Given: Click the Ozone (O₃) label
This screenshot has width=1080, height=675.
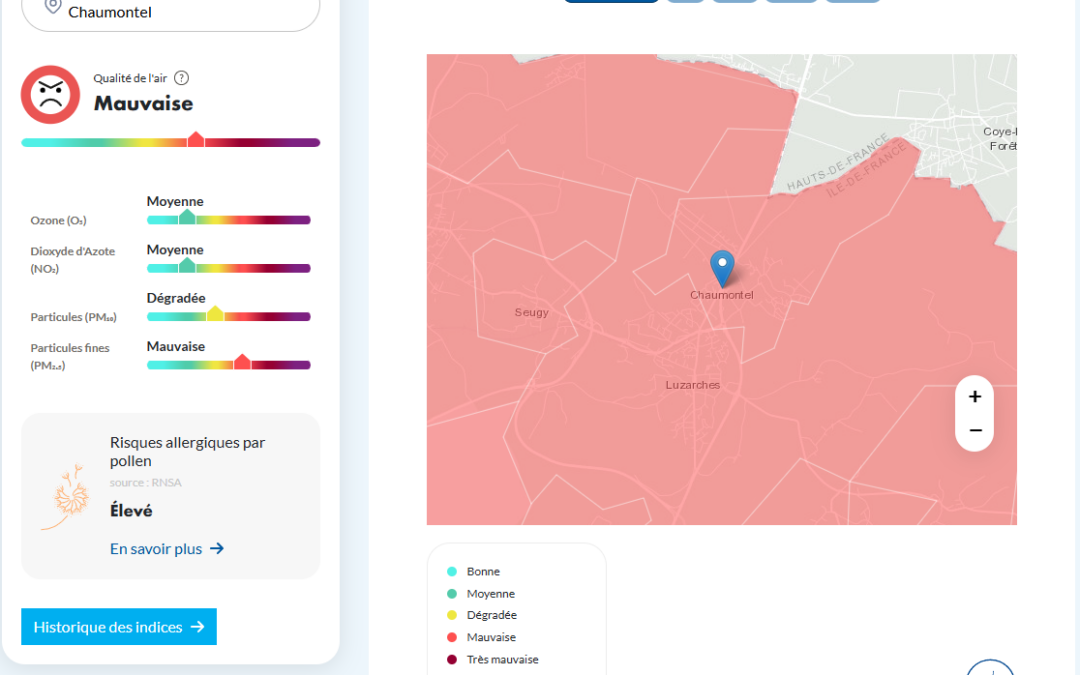Looking at the screenshot, I should pyautogui.click(x=59, y=220).
